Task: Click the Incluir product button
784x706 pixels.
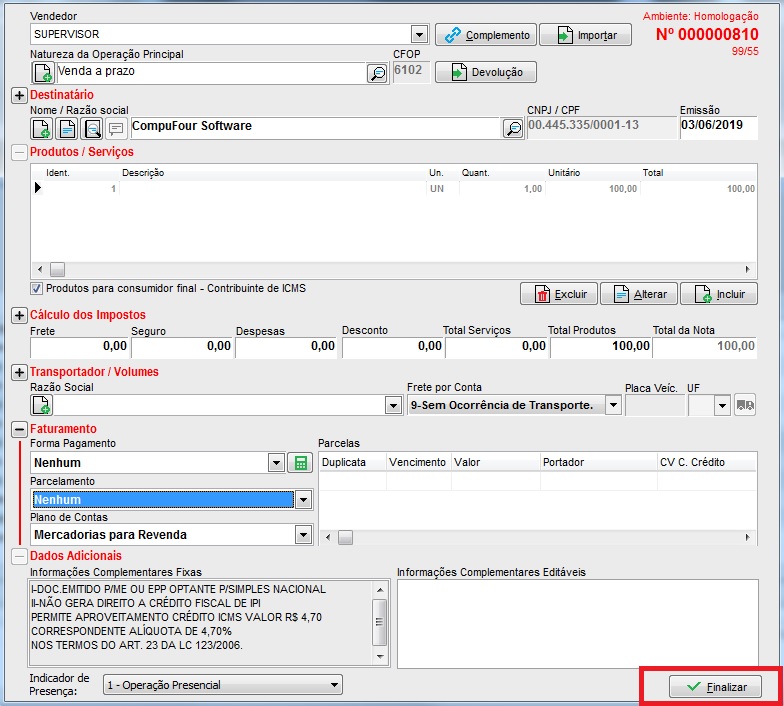Action: [718, 294]
